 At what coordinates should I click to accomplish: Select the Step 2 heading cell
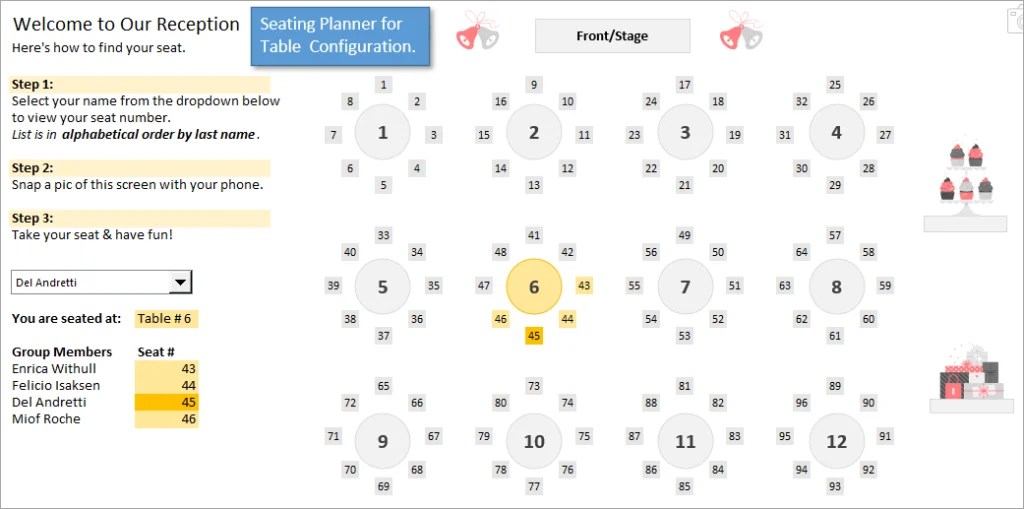point(139,168)
